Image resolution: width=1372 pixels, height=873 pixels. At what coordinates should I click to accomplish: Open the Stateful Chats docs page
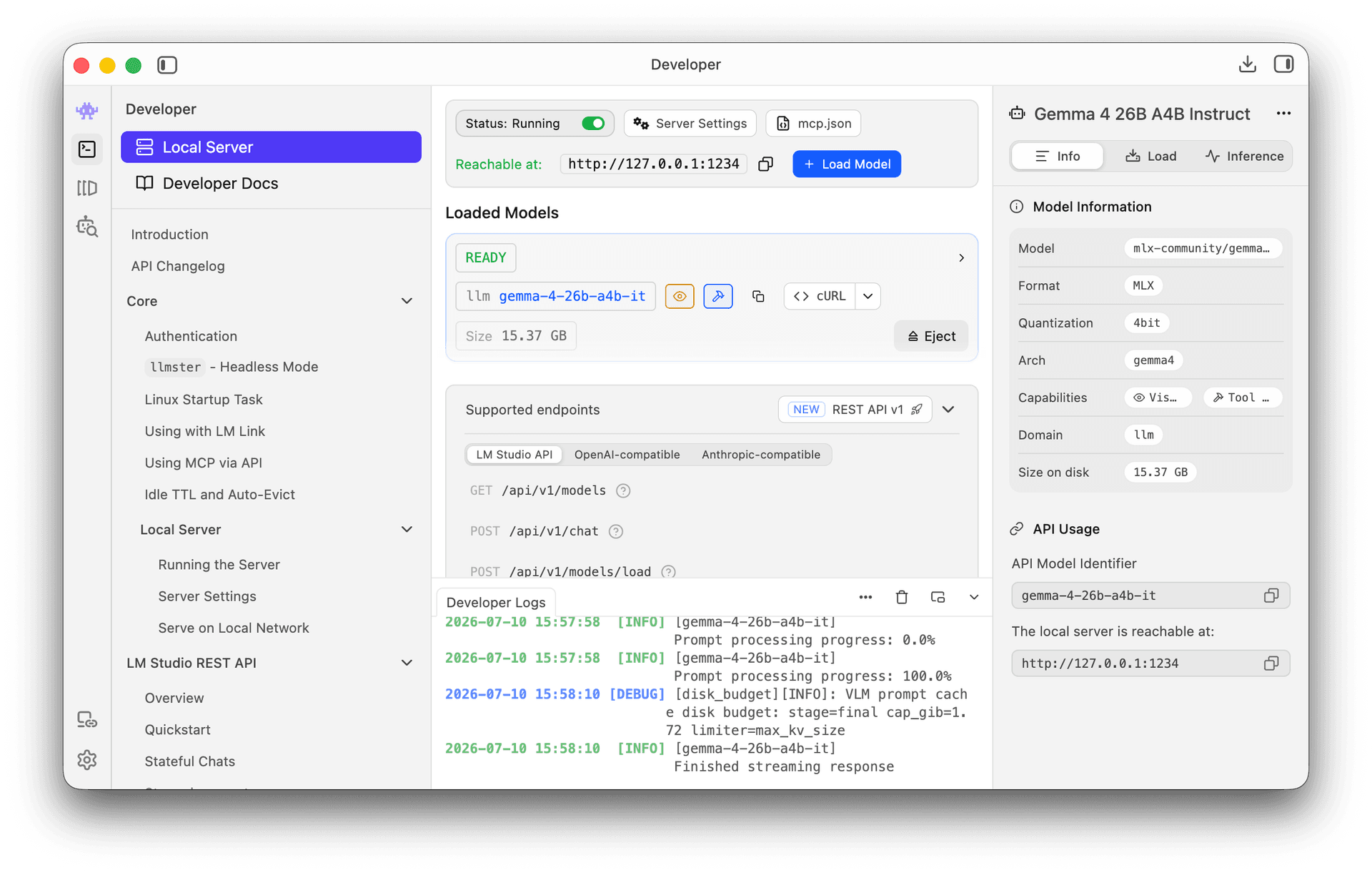pos(189,761)
